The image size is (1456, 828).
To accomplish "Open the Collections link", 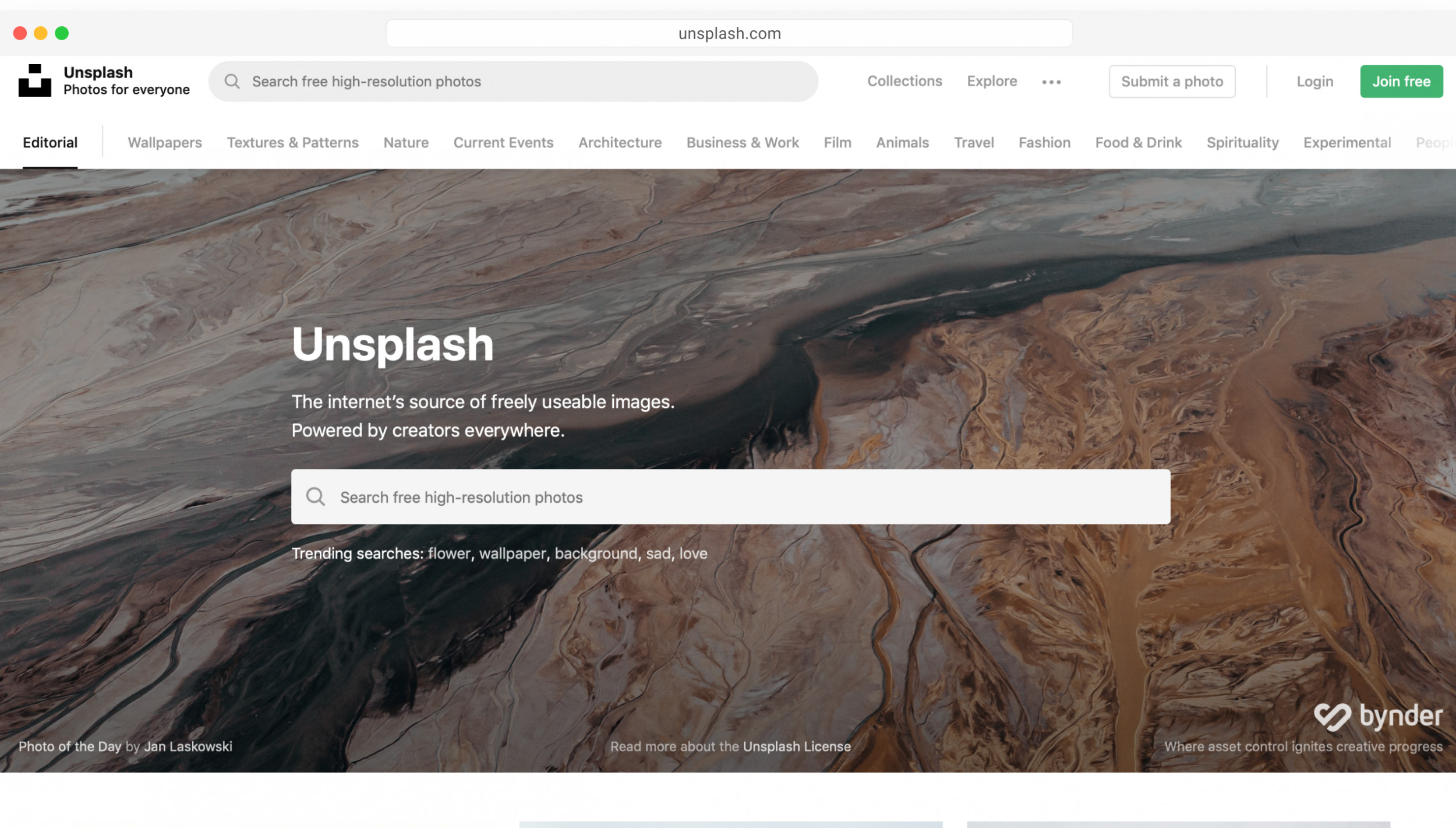I will point(904,81).
